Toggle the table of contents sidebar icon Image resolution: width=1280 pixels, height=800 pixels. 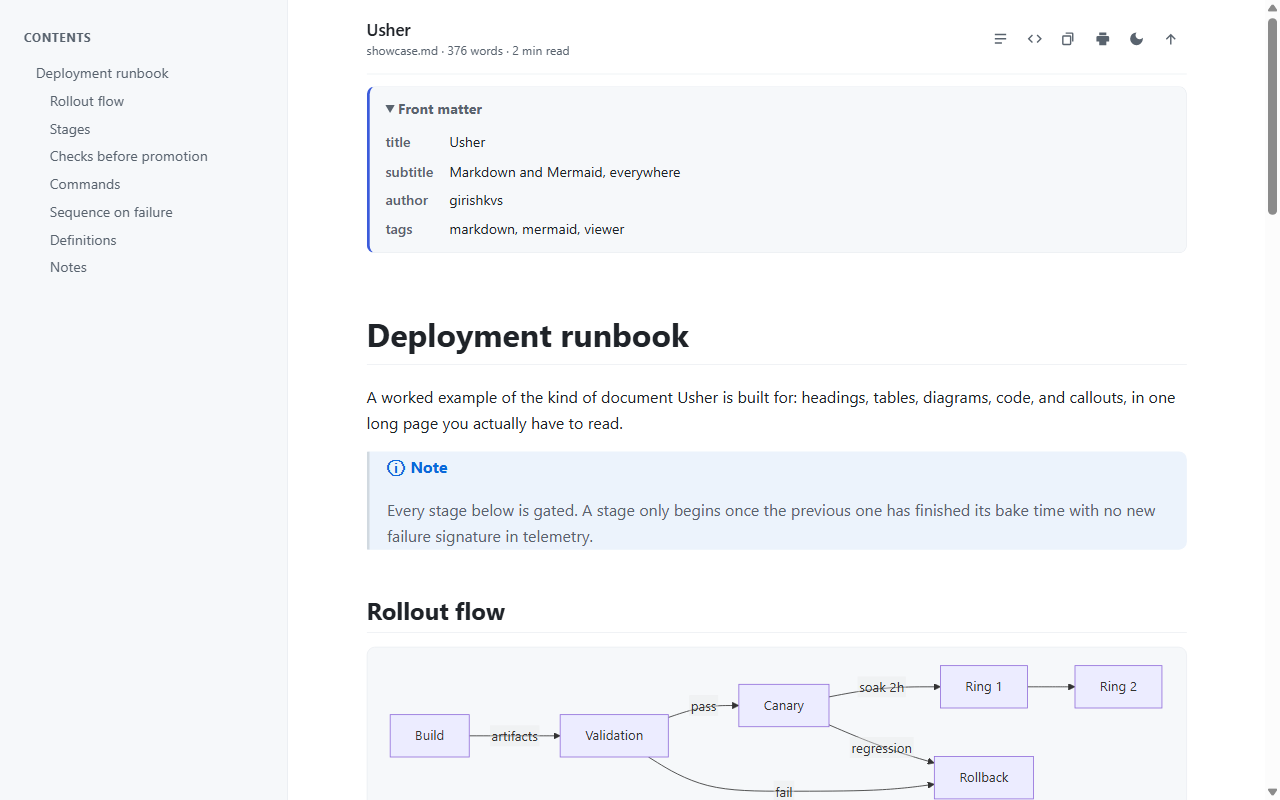1000,39
